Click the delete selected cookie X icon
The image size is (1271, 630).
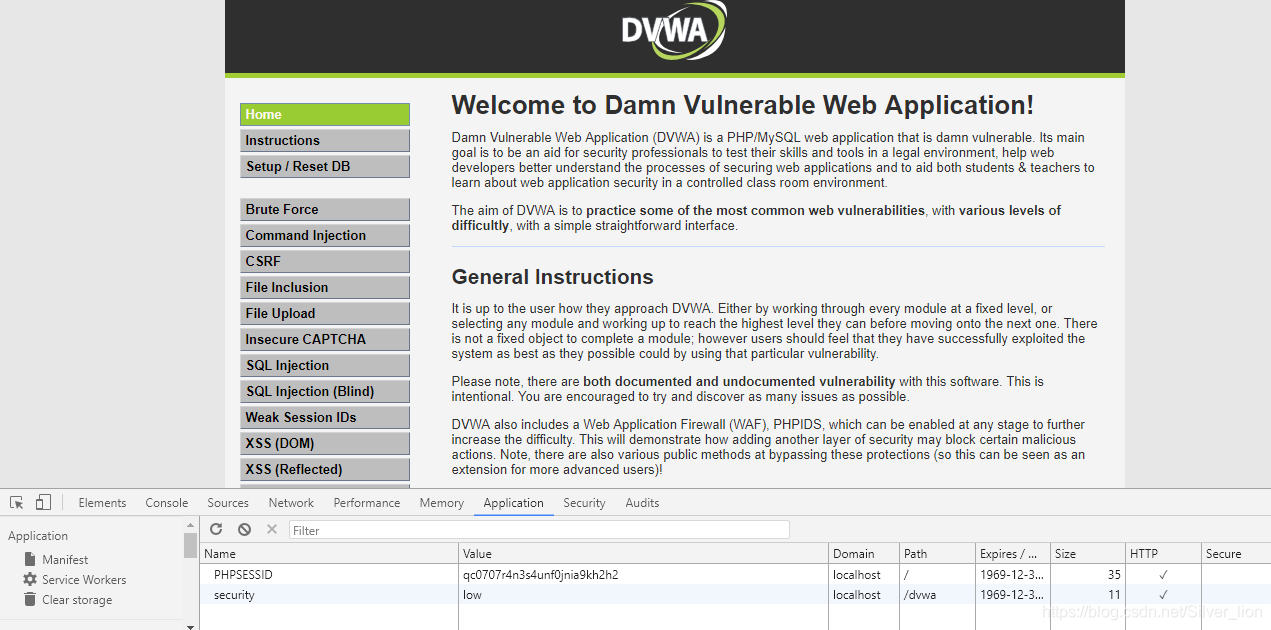click(x=272, y=529)
